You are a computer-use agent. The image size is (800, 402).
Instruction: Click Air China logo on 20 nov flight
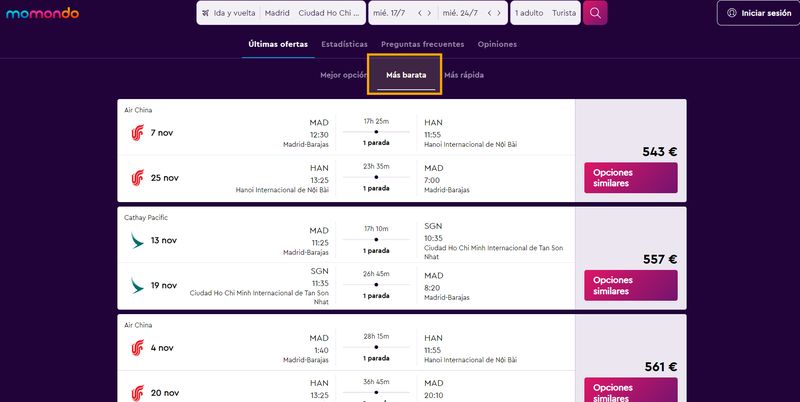pyautogui.click(x=137, y=393)
